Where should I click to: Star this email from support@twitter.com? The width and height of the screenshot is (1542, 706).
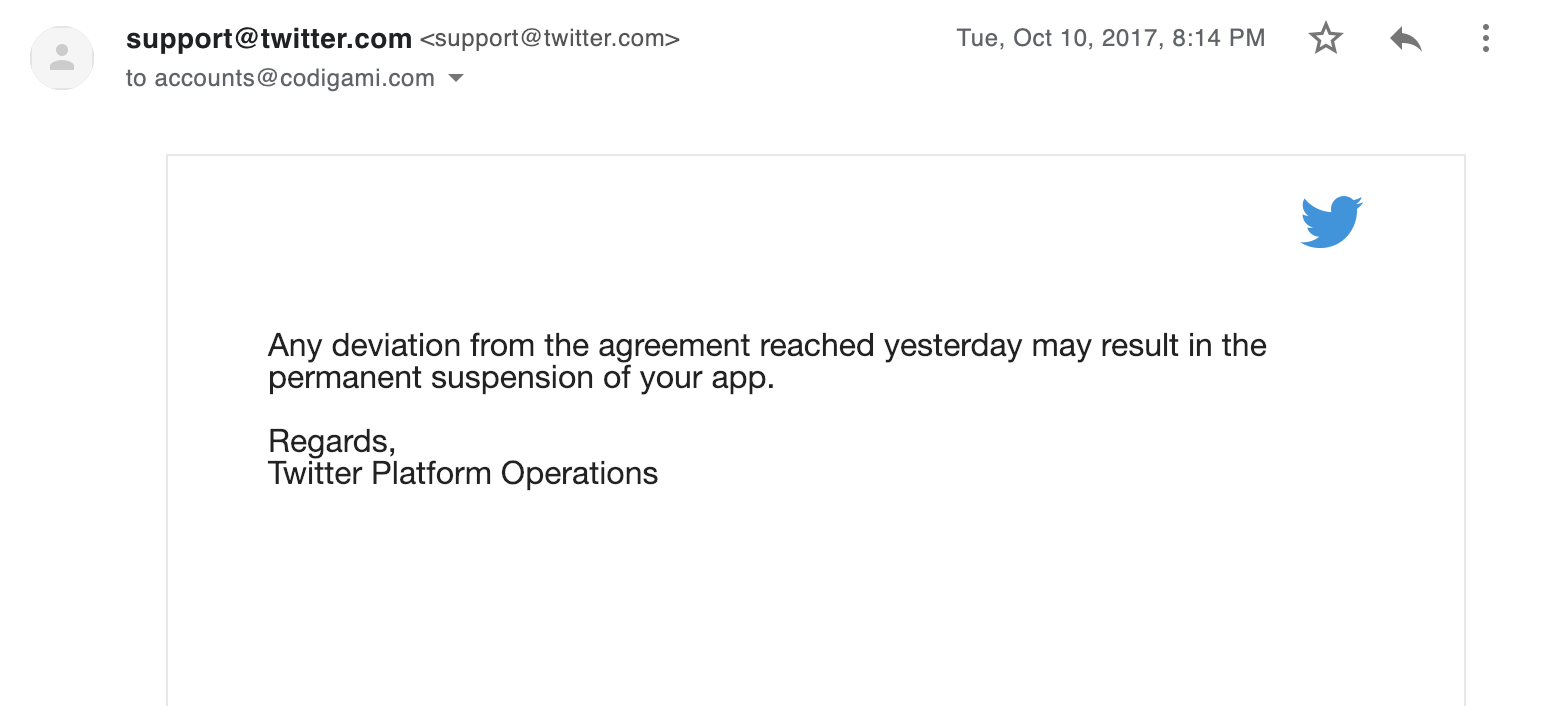click(x=1325, y=39)
